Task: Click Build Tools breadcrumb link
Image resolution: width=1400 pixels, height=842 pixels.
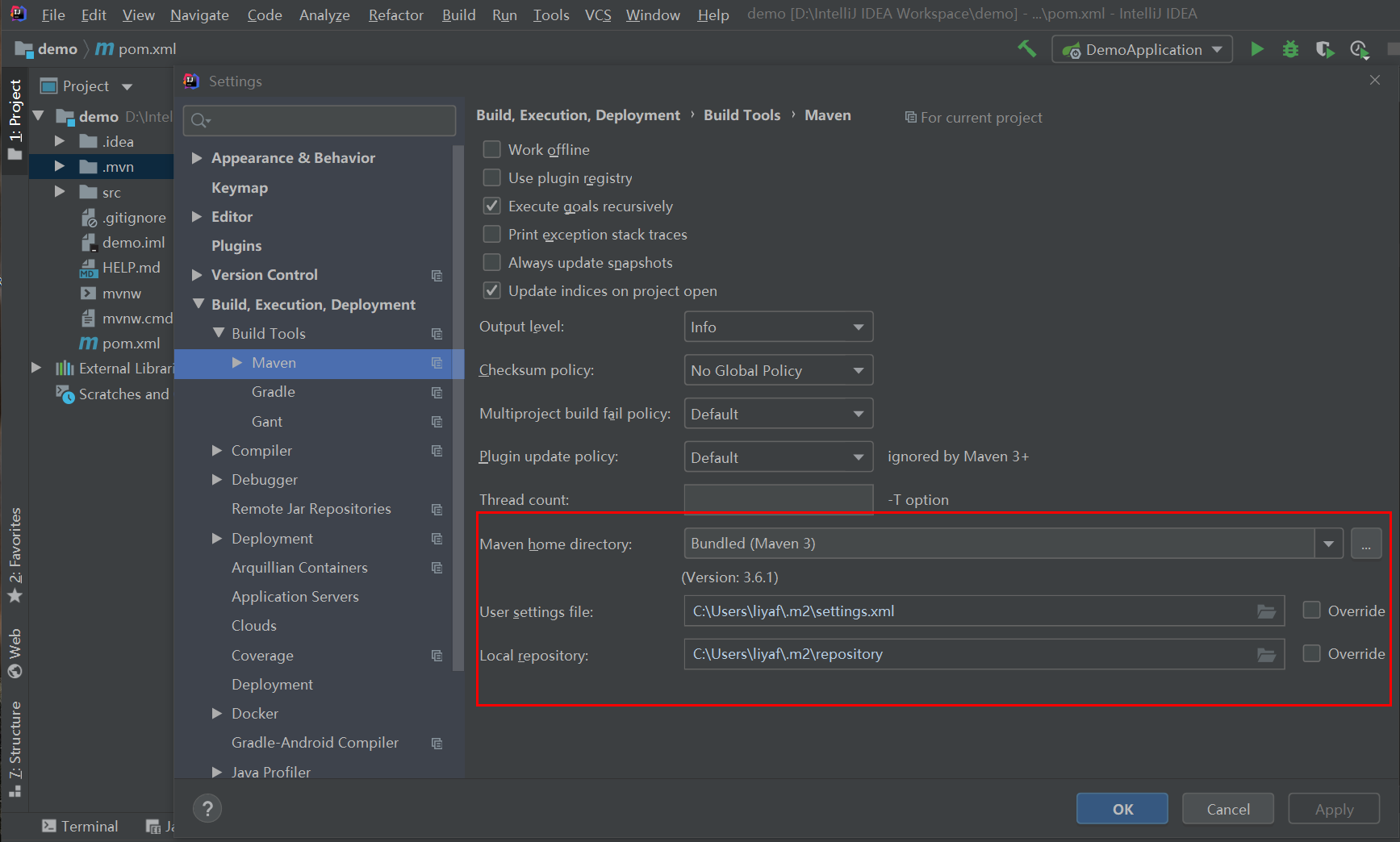Action: pos(742,115)
